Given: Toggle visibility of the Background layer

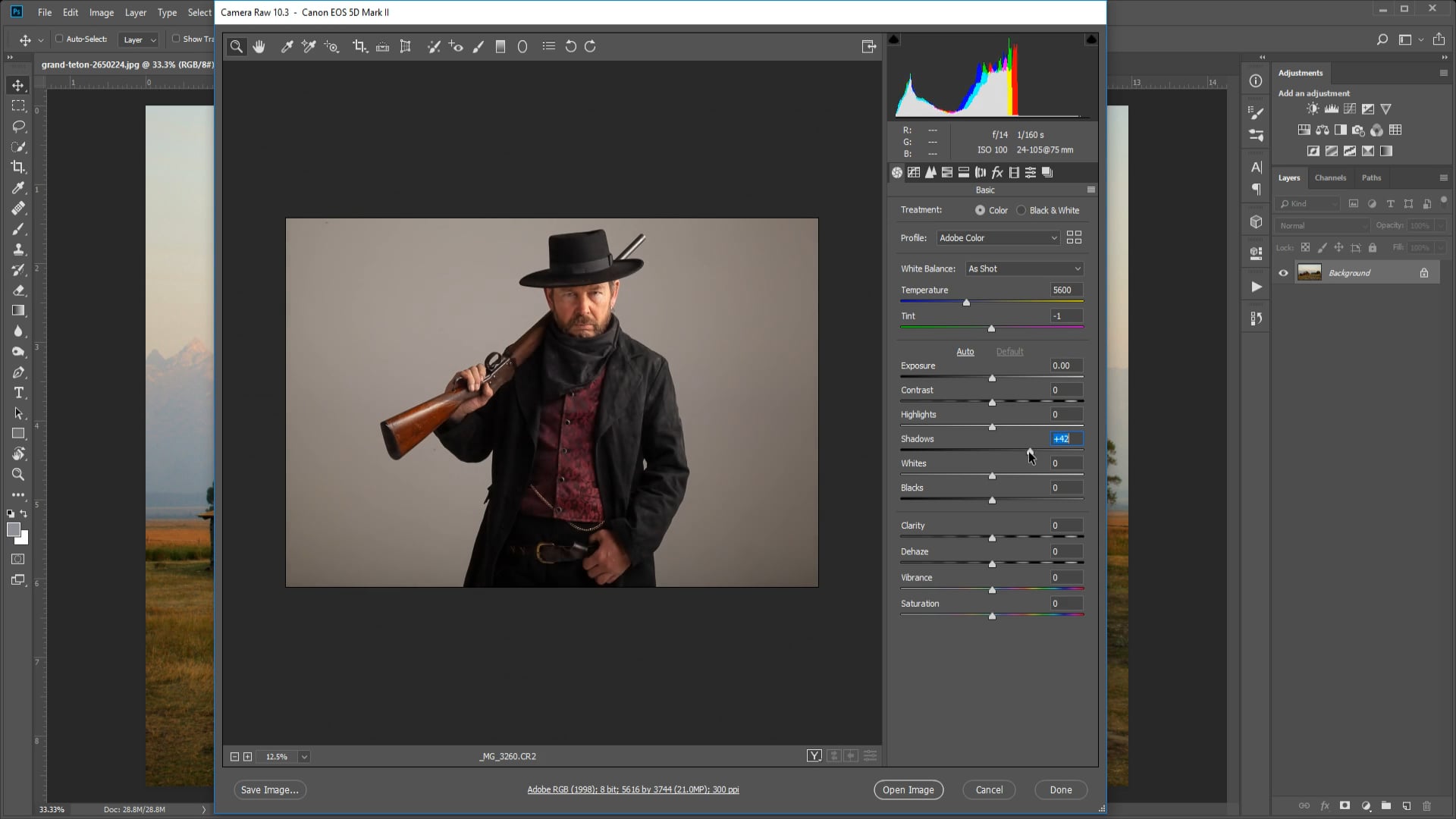Looking at the screenshot, I should point(1283,272).
